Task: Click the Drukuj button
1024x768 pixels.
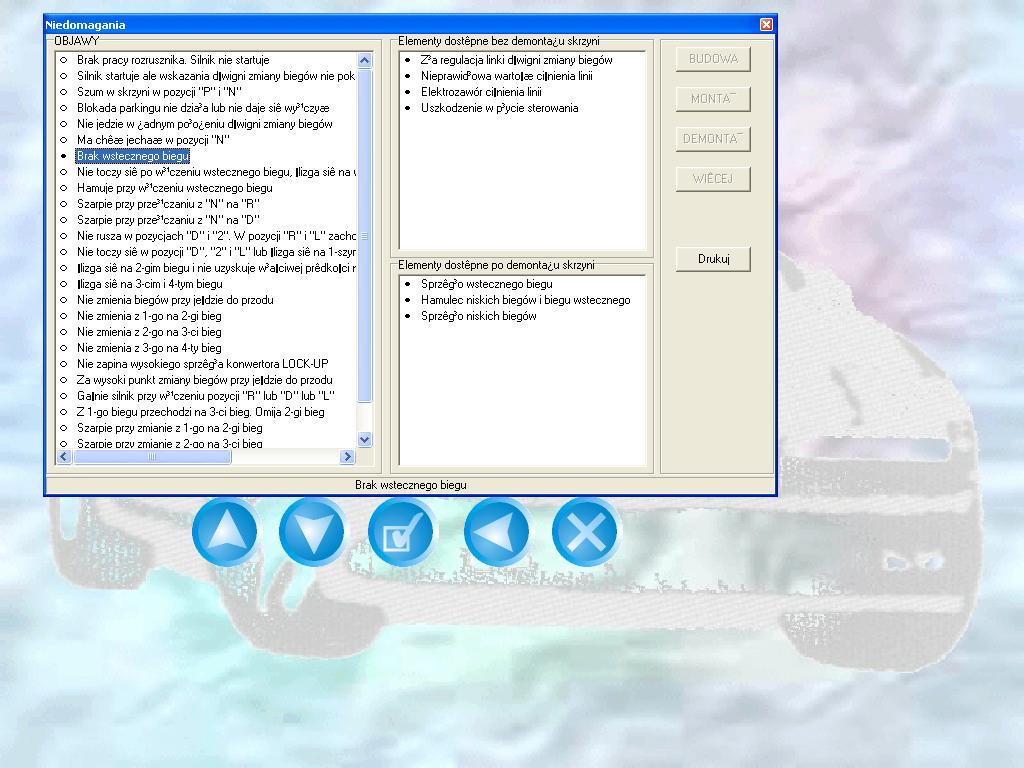Action: 713,259
